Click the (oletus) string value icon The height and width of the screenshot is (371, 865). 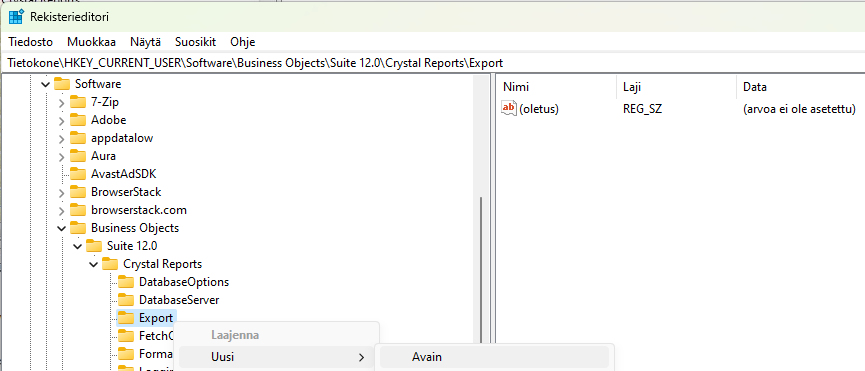(509, 109)
